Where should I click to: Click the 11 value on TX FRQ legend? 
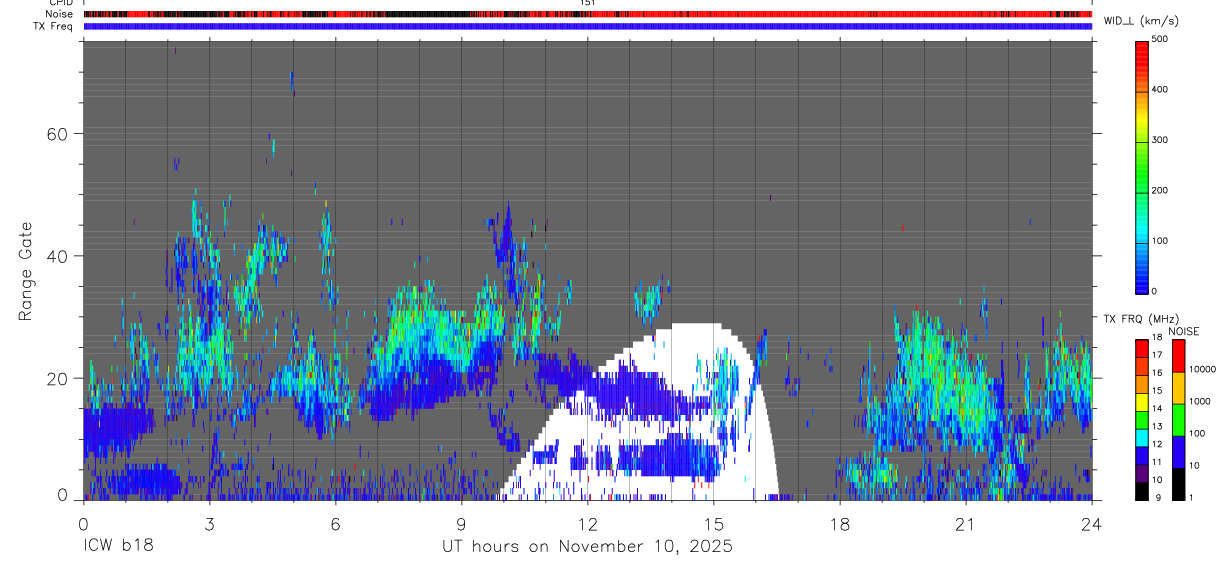click(1157, 462)
